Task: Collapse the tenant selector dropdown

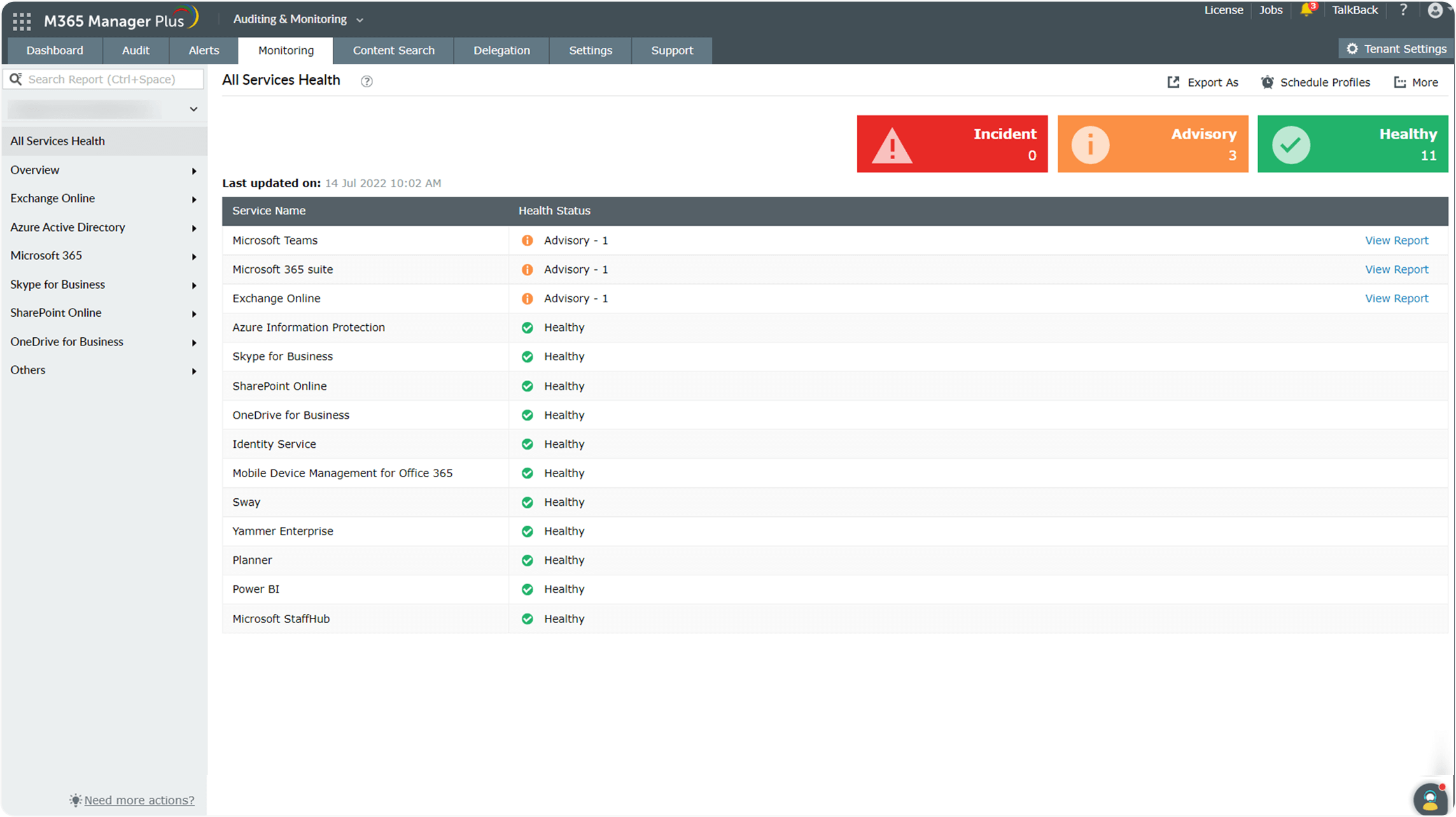Action: click(x=193, y=109)
